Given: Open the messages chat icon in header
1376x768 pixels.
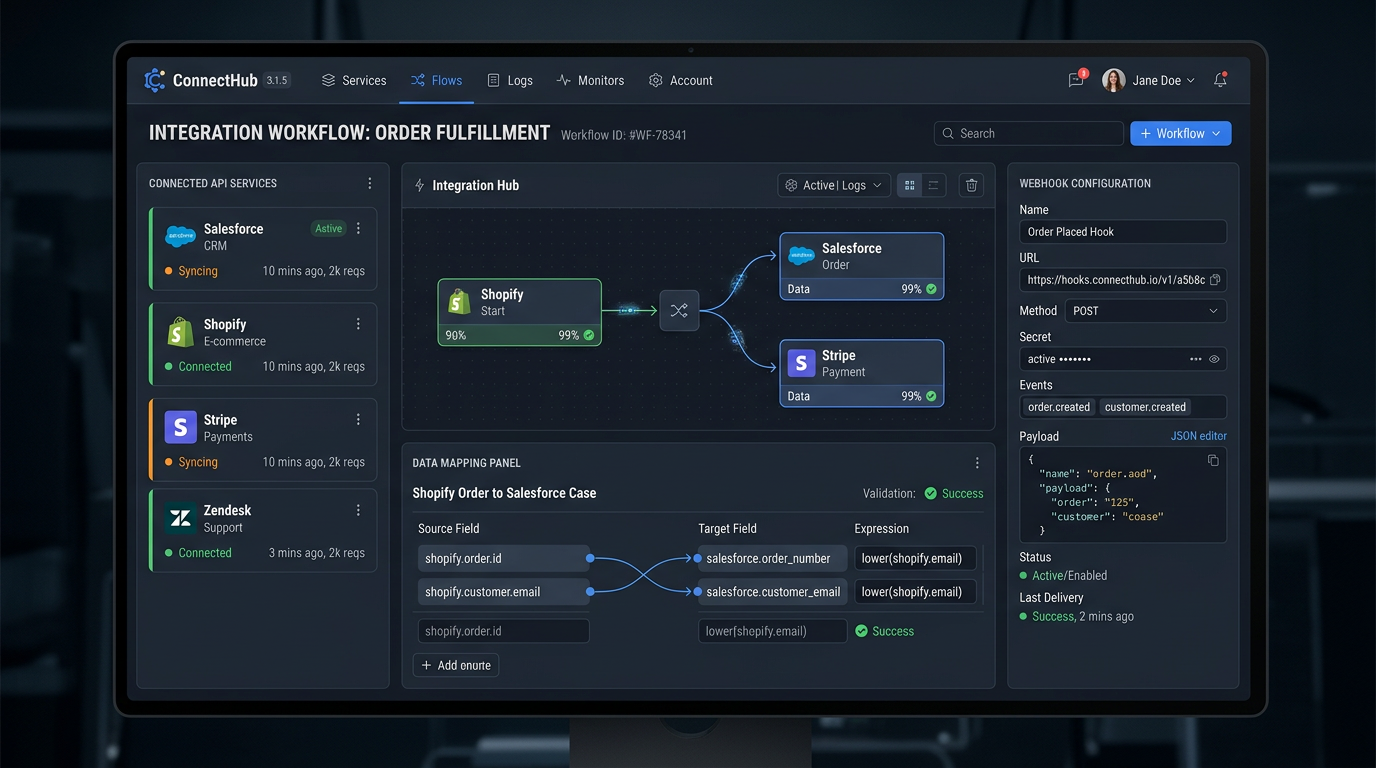Looking at the screenshot, I should 1076,80.
